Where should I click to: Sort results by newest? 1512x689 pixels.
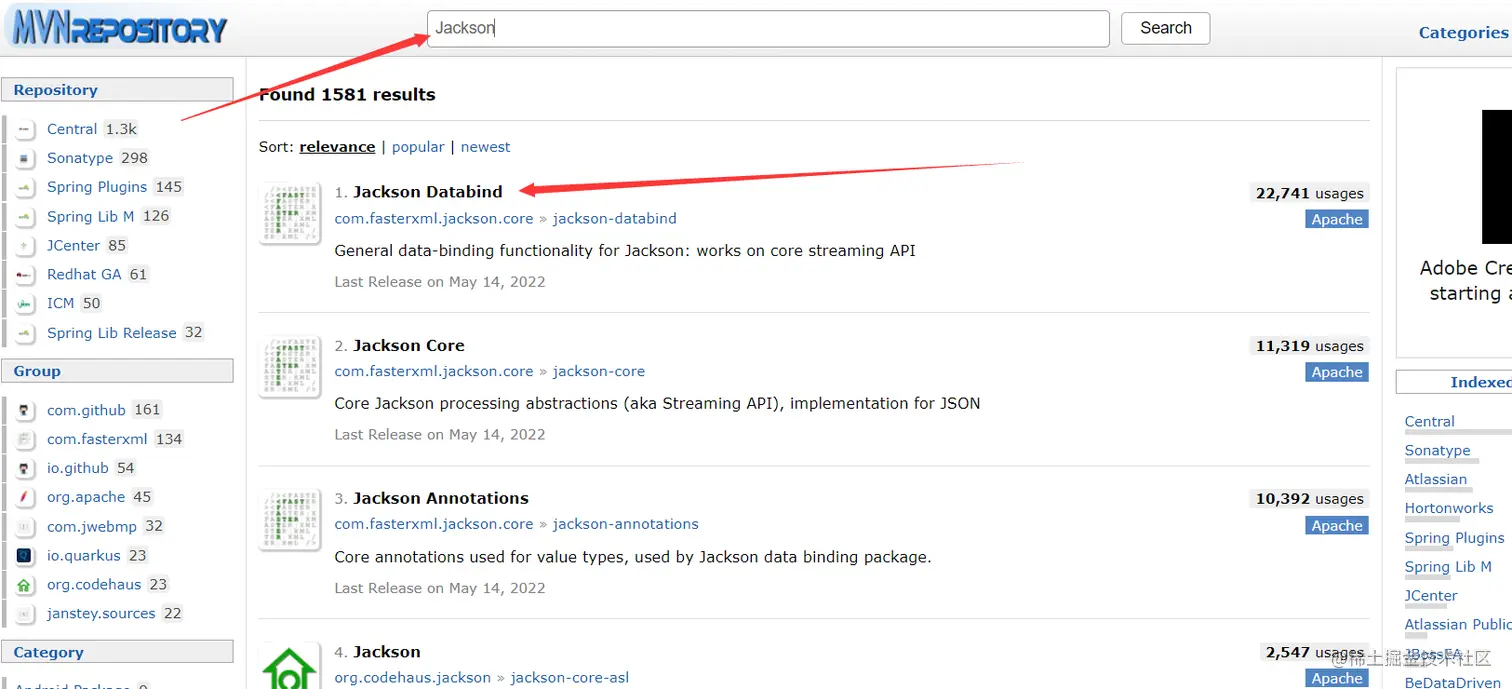click(x=486, y=147)
